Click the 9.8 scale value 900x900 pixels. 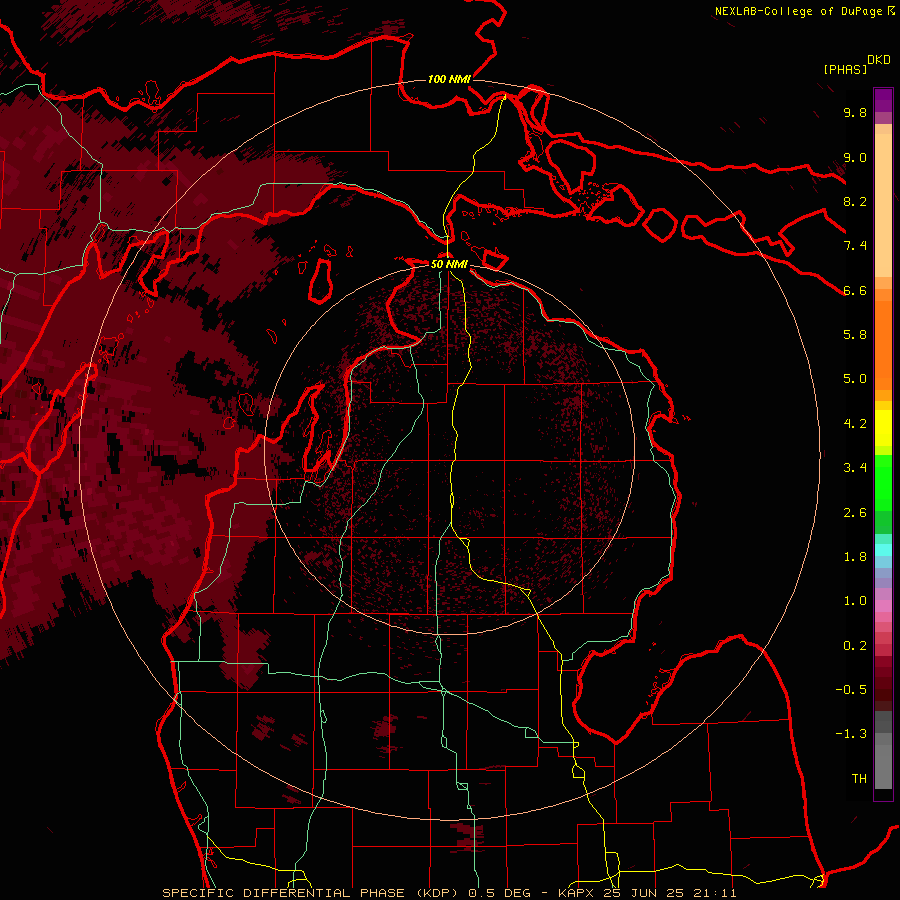tap(855, 112)
